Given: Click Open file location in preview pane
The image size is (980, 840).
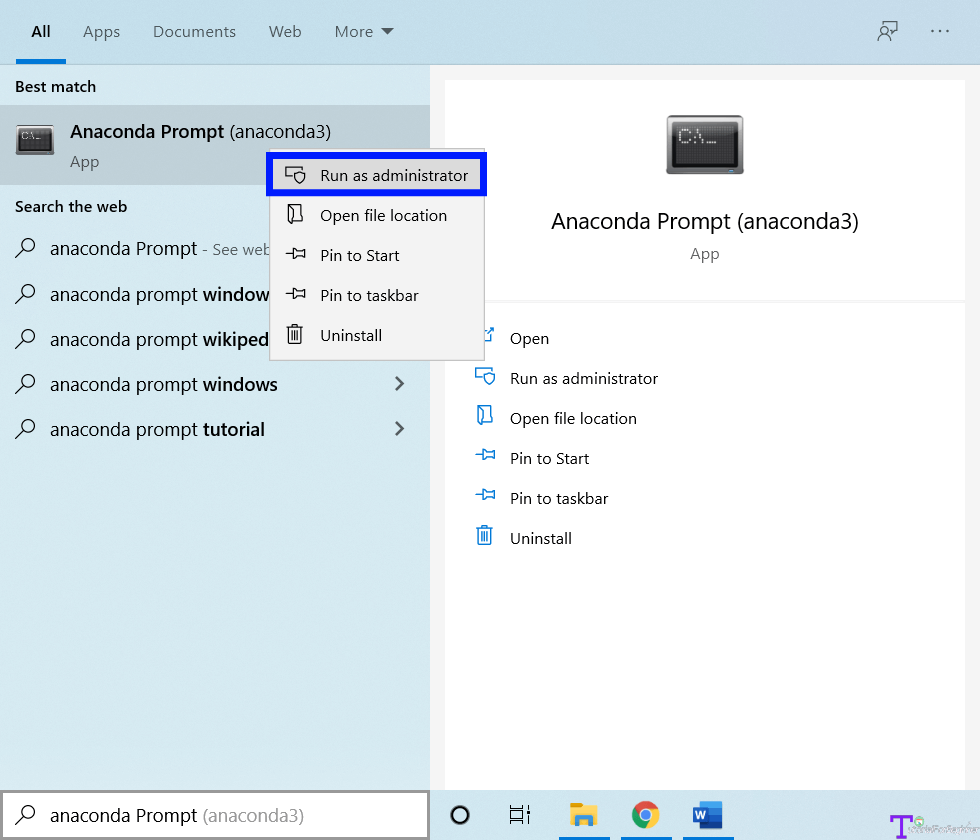Looking at the screenshot, I should 573,418.
